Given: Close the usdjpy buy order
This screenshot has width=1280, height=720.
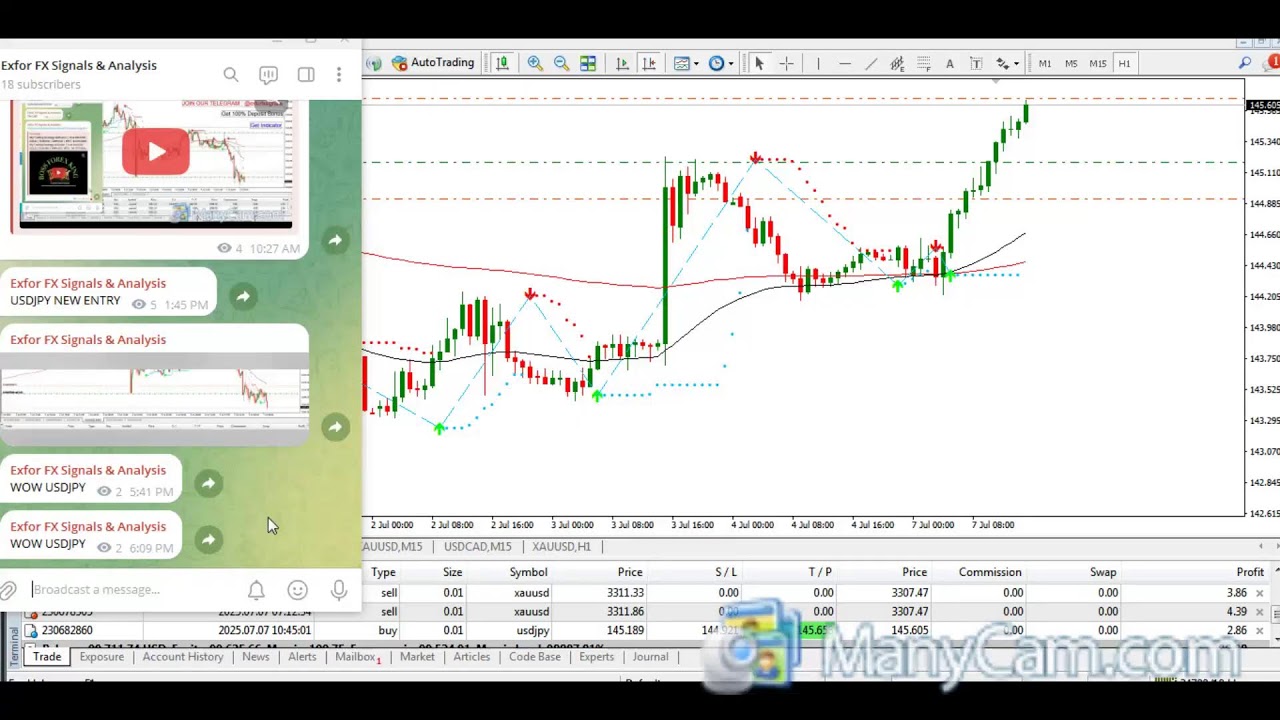Looking at the screenshot, I should tap(1259, 631).
